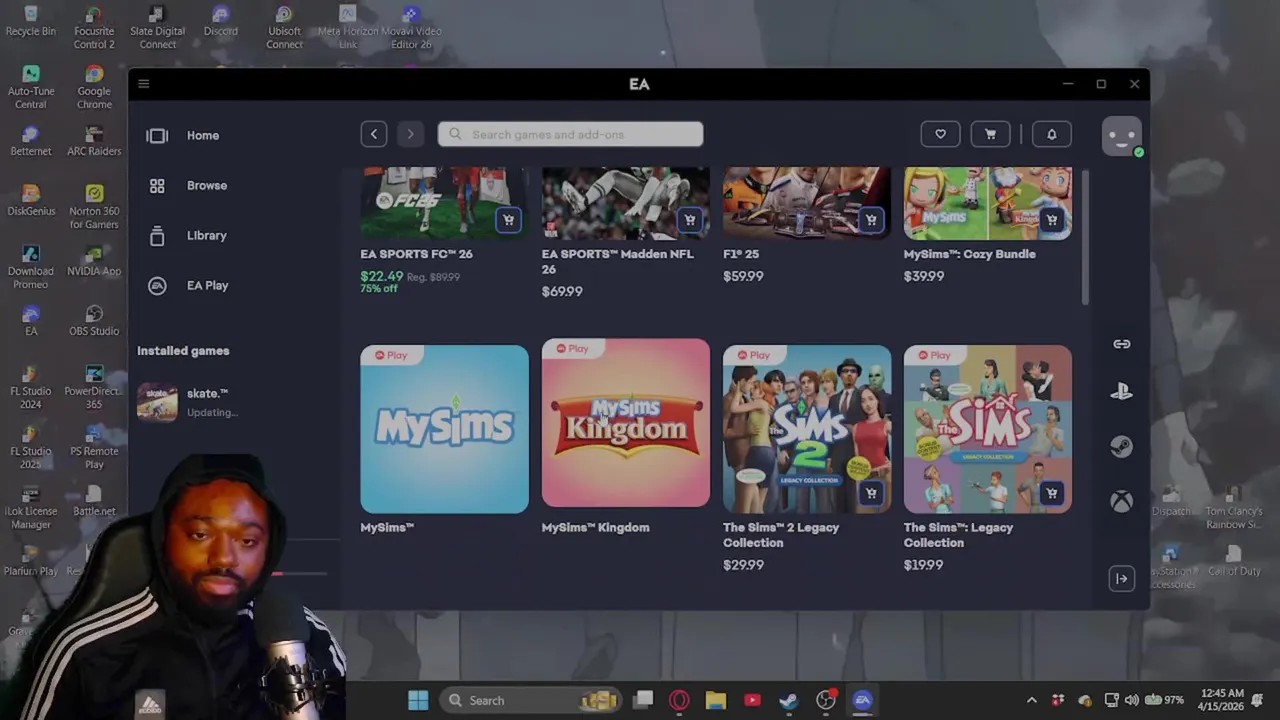This screenshot has height=720, width=1280.
Task: Open Windows Start button
Action: click(418, 700)
